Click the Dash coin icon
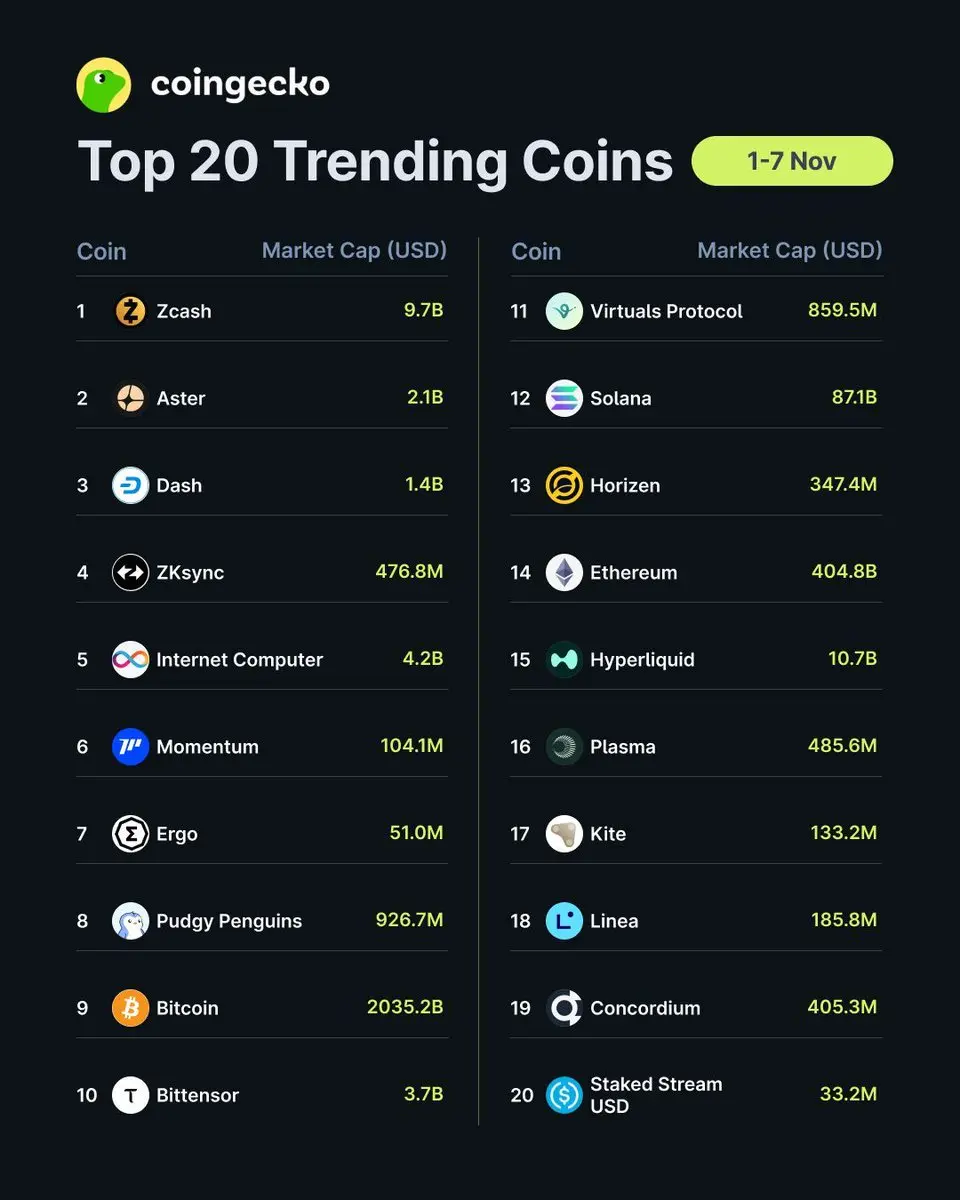The width and height of the screenshot is (960, 1200). [x=130, y=485]
